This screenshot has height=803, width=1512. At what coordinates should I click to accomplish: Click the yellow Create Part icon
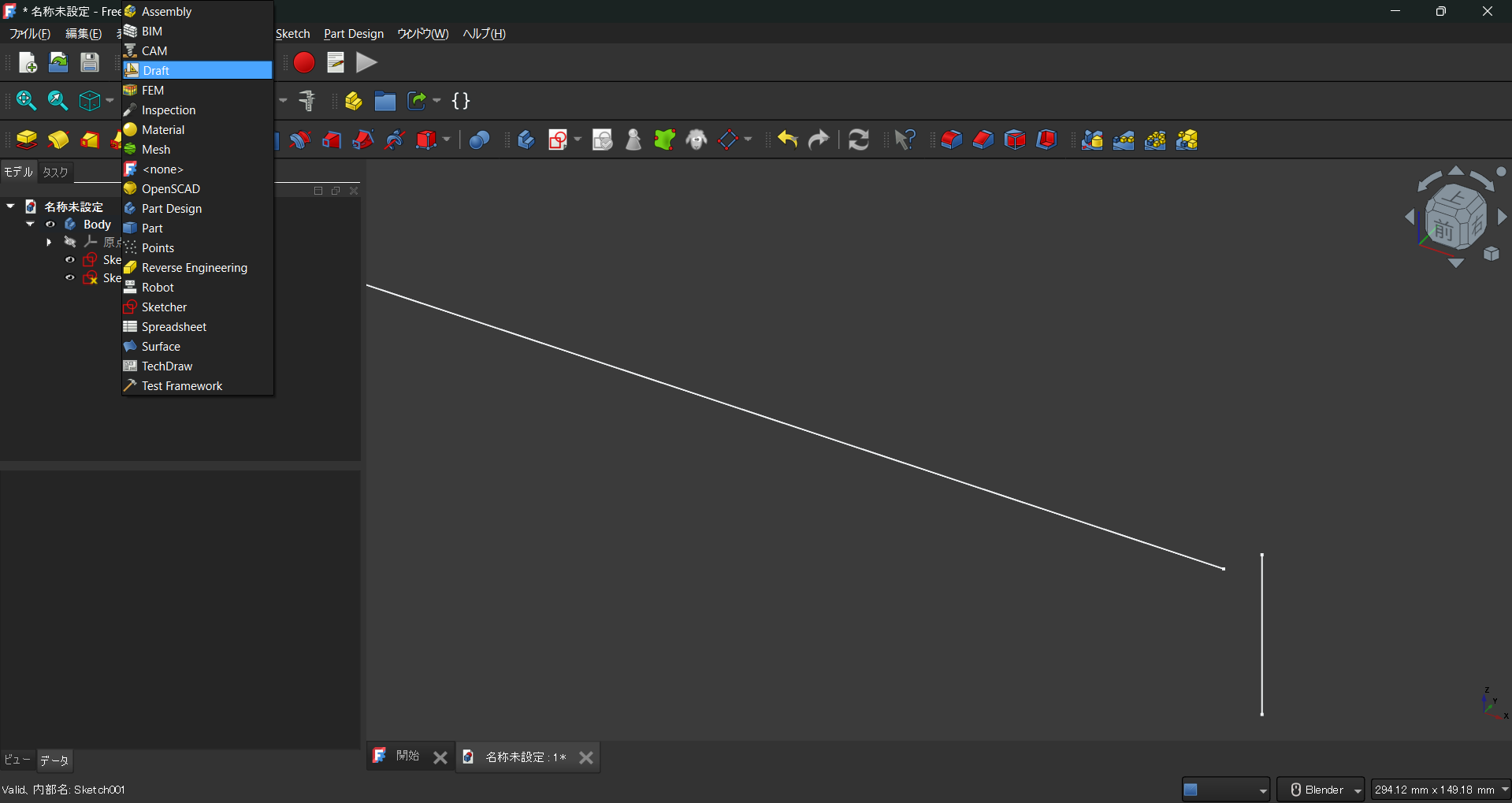pyautogui.click(x=354, y=101)
